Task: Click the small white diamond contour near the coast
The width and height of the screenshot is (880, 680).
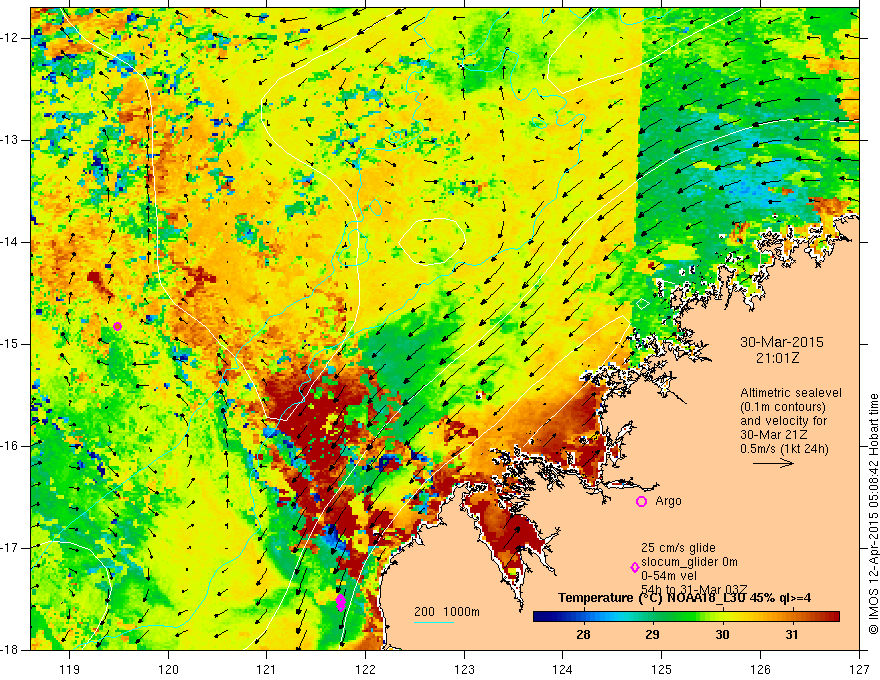Action: click(x=643, y=304)
